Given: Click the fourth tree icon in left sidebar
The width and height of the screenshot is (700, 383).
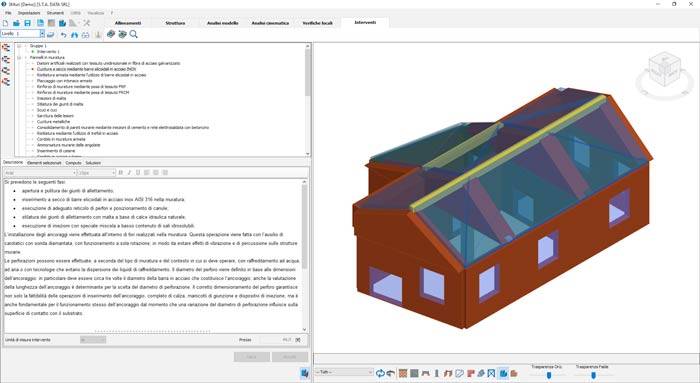Looking at the screenshot, I should [6, 82].
